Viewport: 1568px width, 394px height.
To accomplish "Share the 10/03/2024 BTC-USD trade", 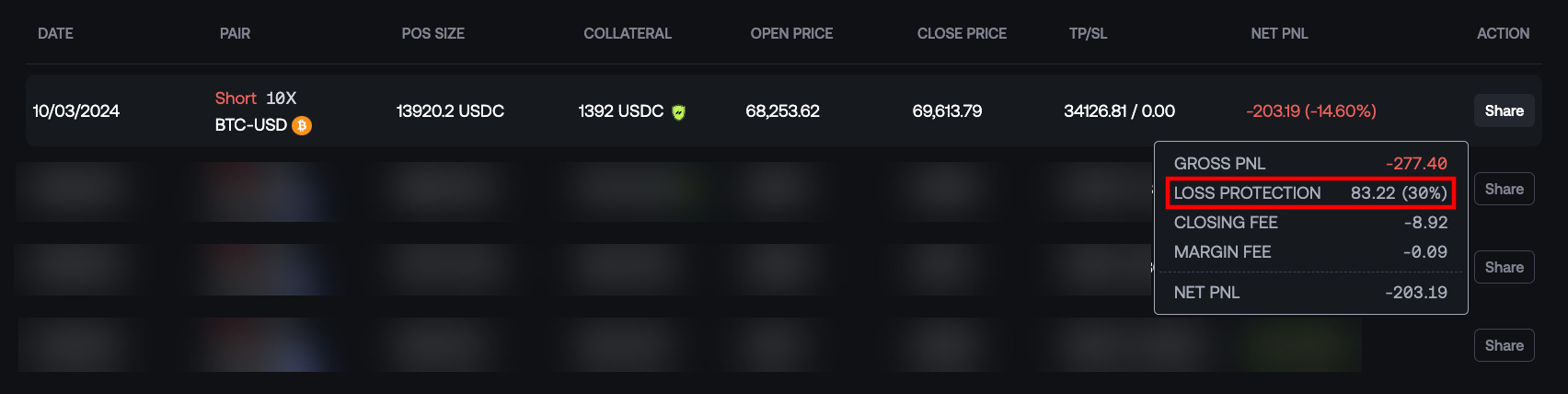I will [1504, 110].
